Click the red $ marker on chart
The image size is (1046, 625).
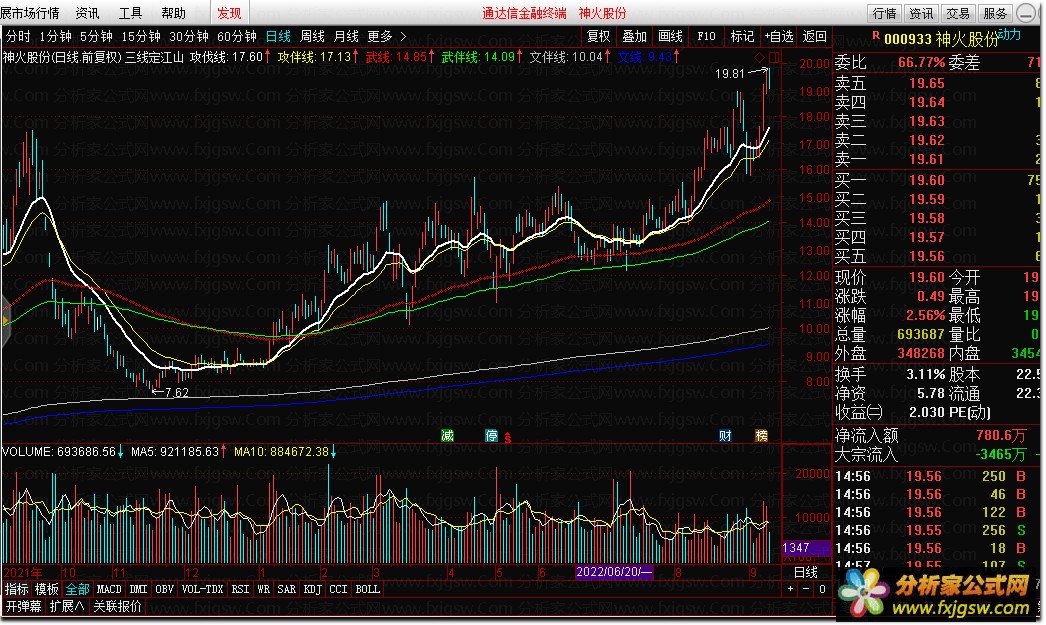(x=508, y=438)
